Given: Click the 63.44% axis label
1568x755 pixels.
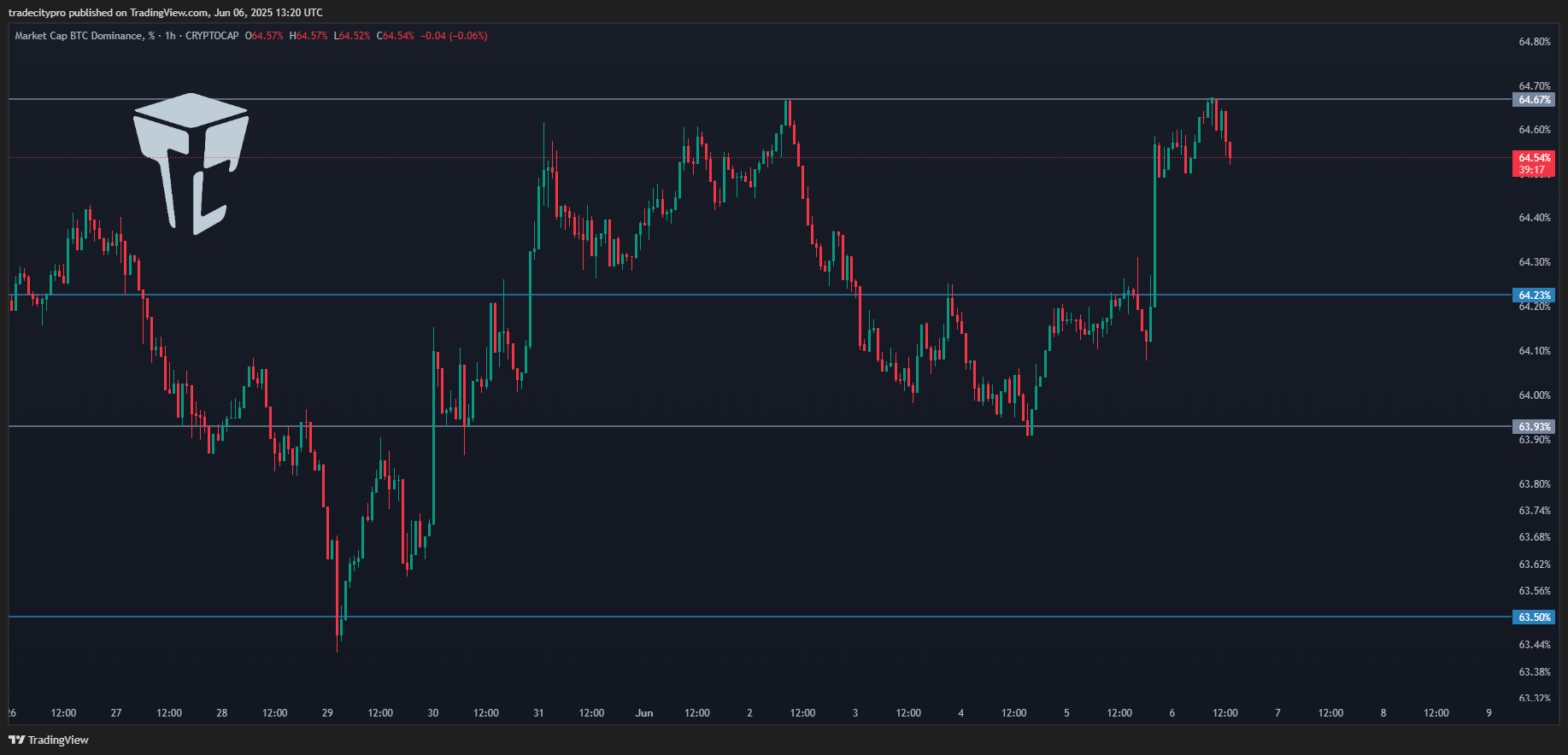Looking at the screenshot, I should [x=1535, y=645].
